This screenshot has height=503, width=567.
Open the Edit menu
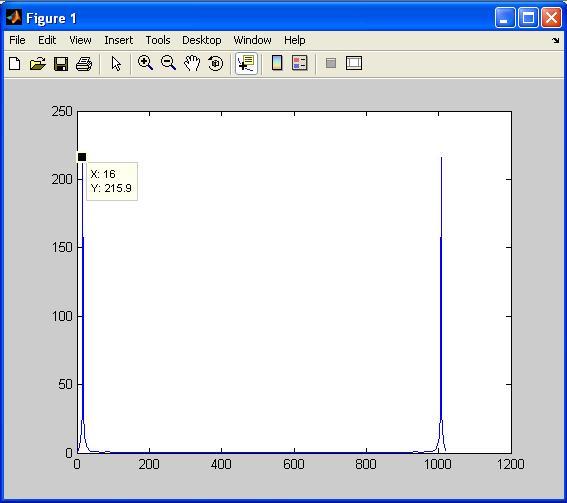point(47,40)
